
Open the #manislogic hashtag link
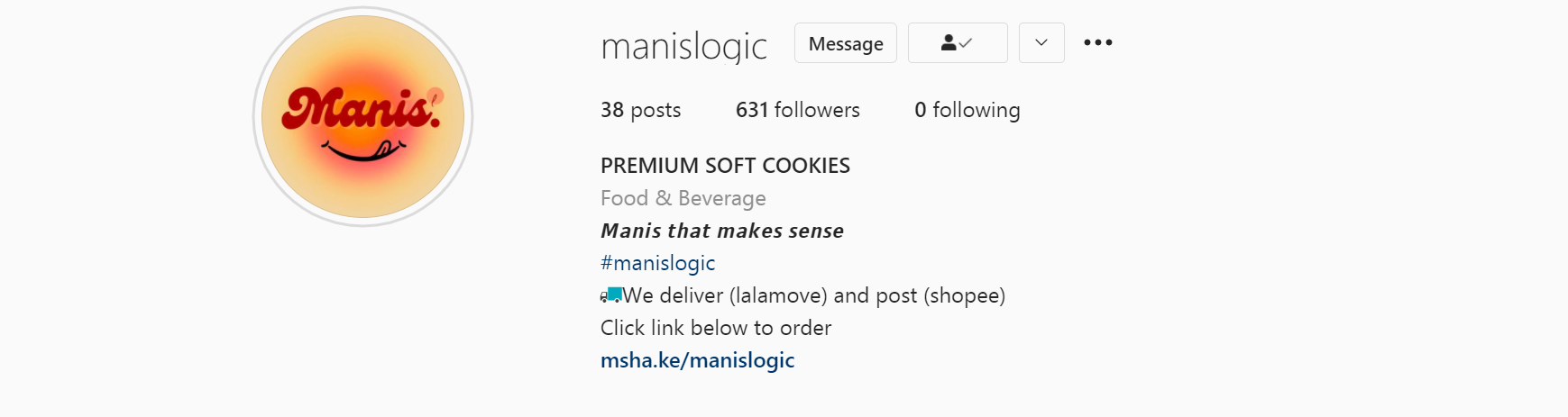coord(658,263)
